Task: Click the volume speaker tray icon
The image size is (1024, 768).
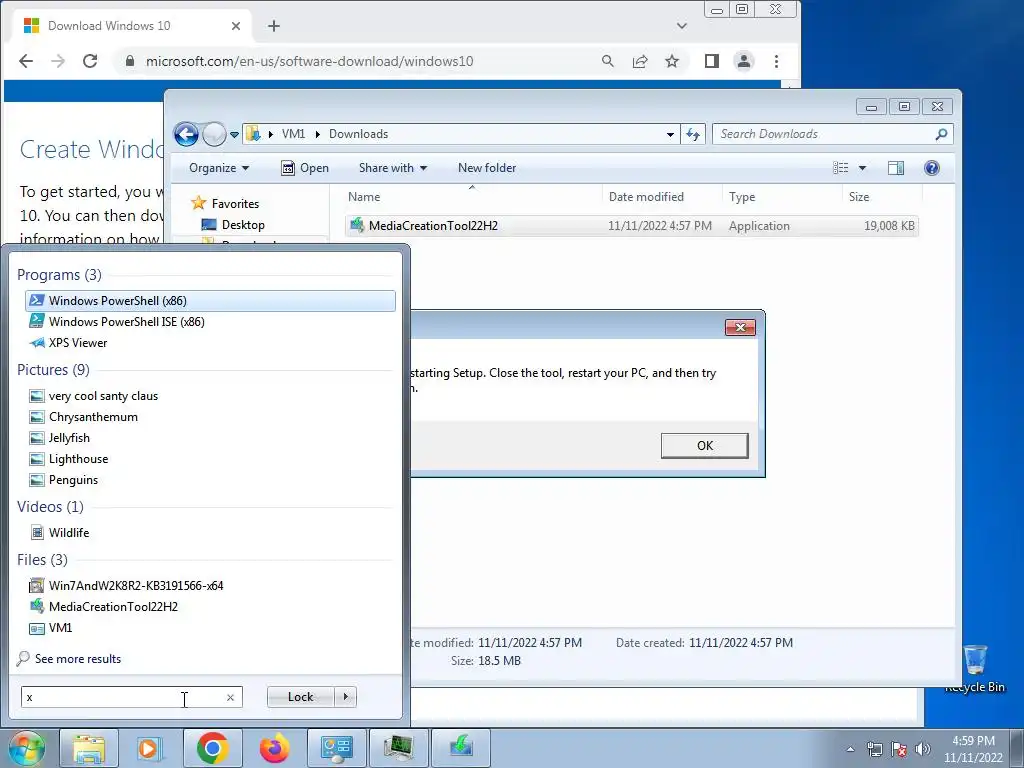Action: (x=922, y=750)
